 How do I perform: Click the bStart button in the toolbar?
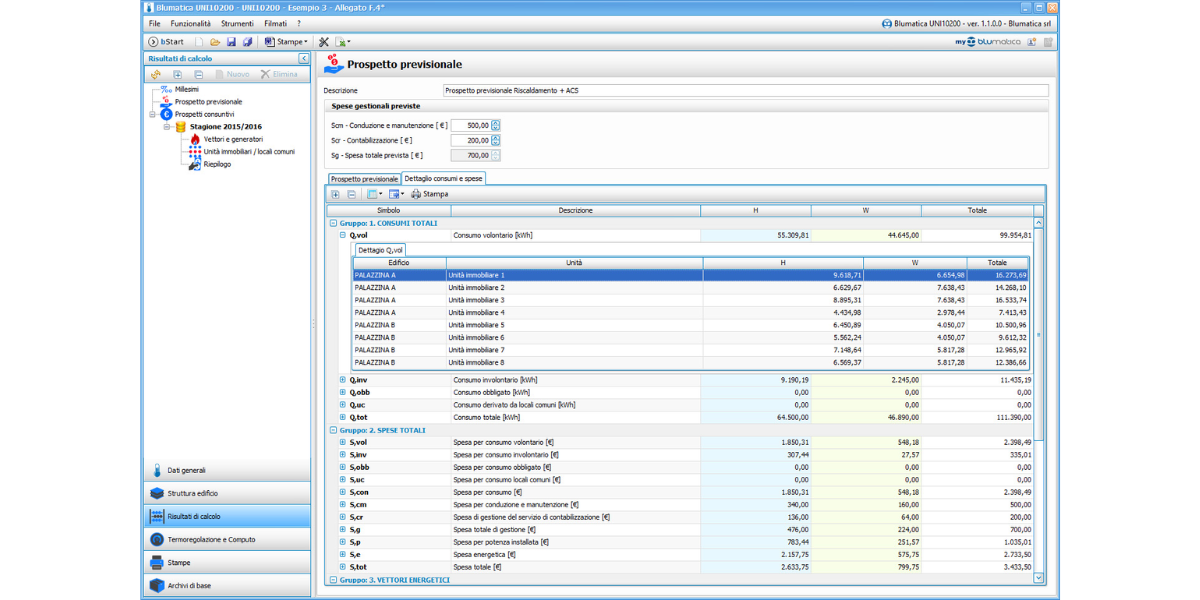[x=167, y=42]
